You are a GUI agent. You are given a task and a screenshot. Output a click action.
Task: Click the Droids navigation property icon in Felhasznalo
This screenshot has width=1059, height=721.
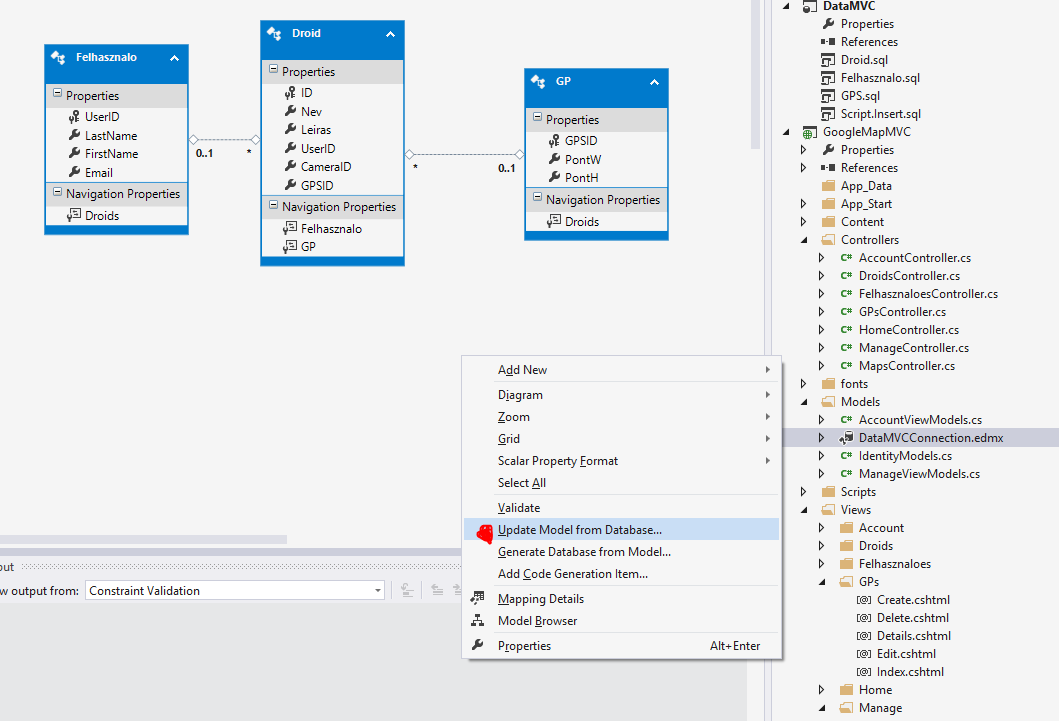coord(74,215)
